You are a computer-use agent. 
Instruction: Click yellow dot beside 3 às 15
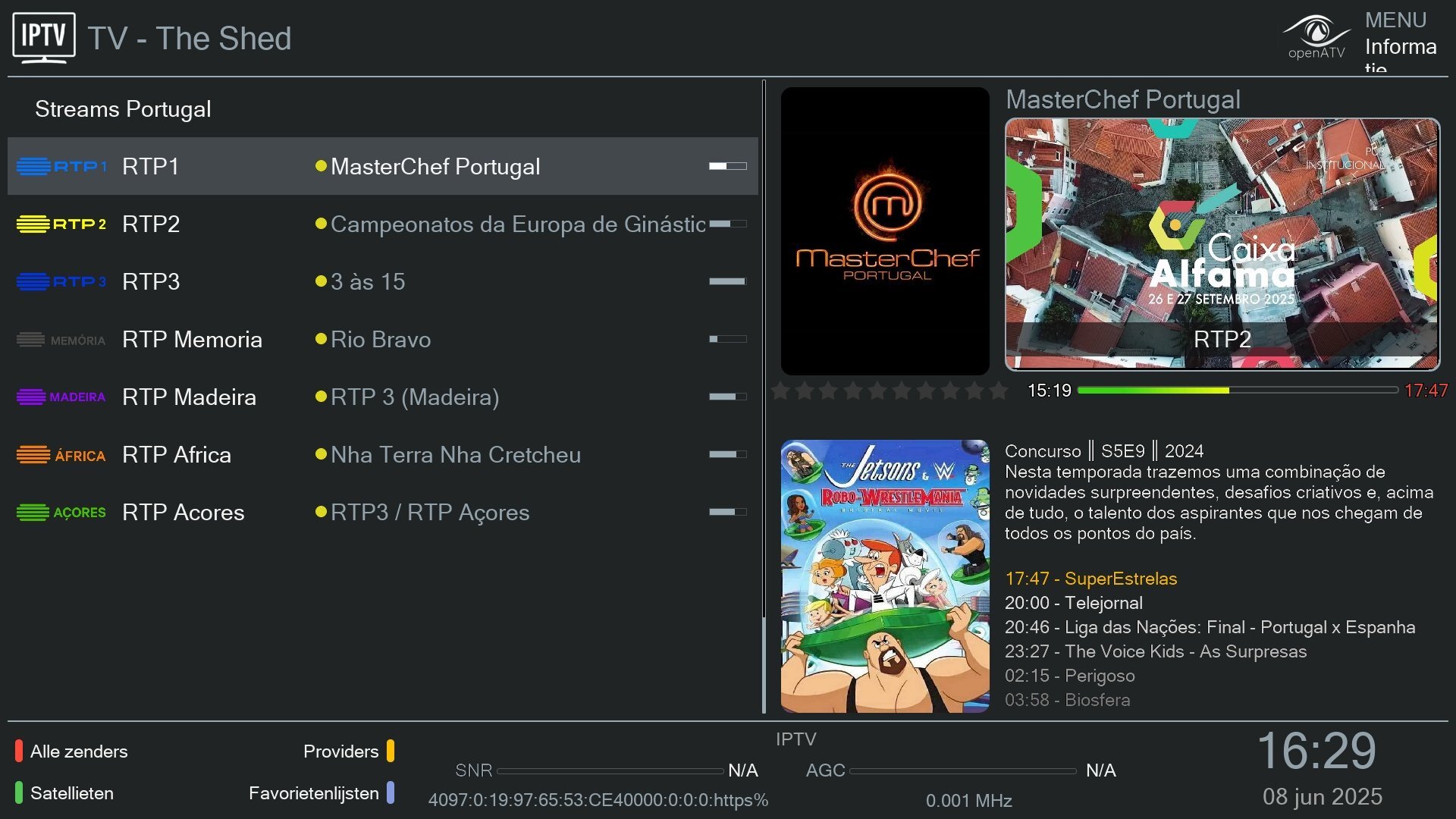pos(321,281)
